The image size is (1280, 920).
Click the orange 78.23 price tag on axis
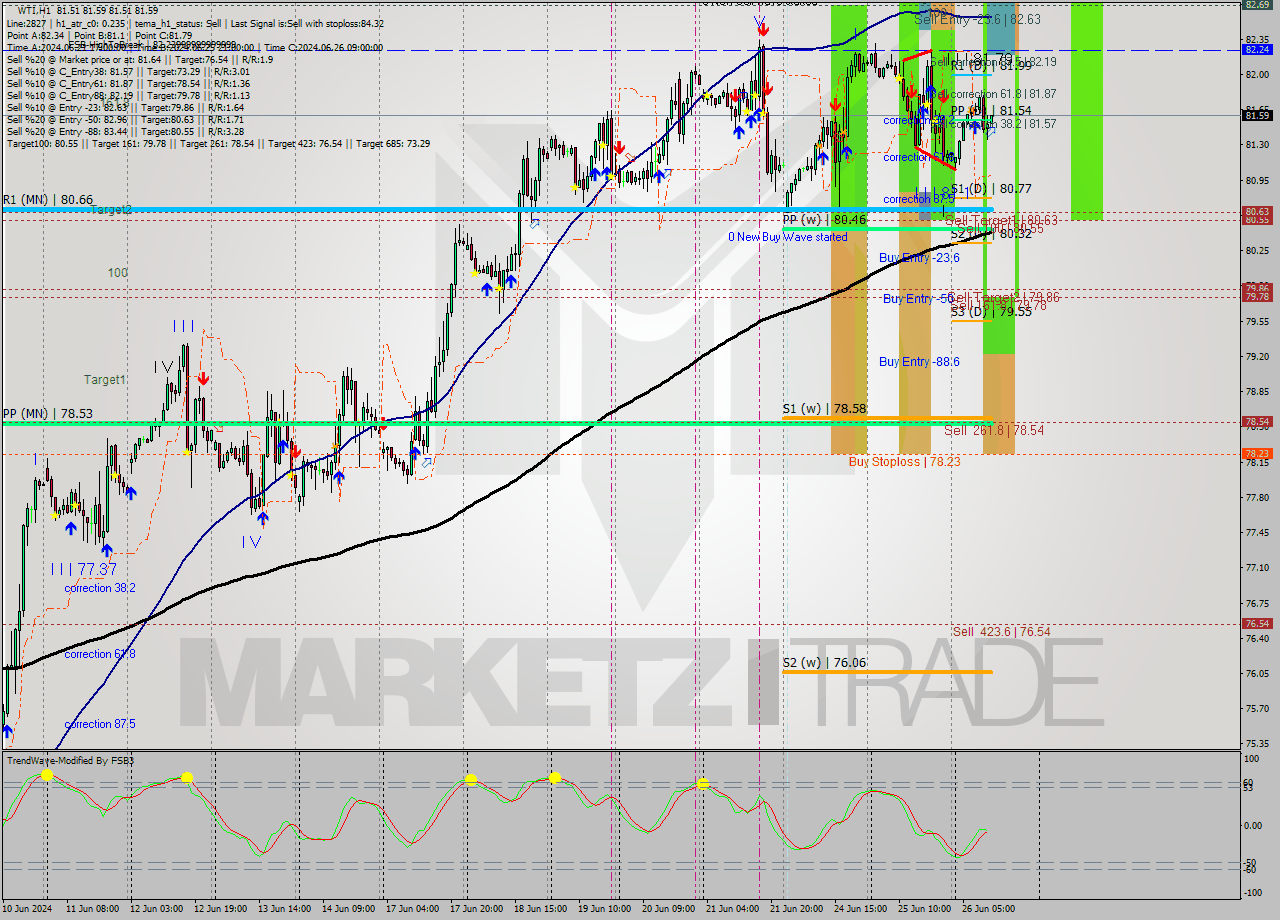[1257, 453]
